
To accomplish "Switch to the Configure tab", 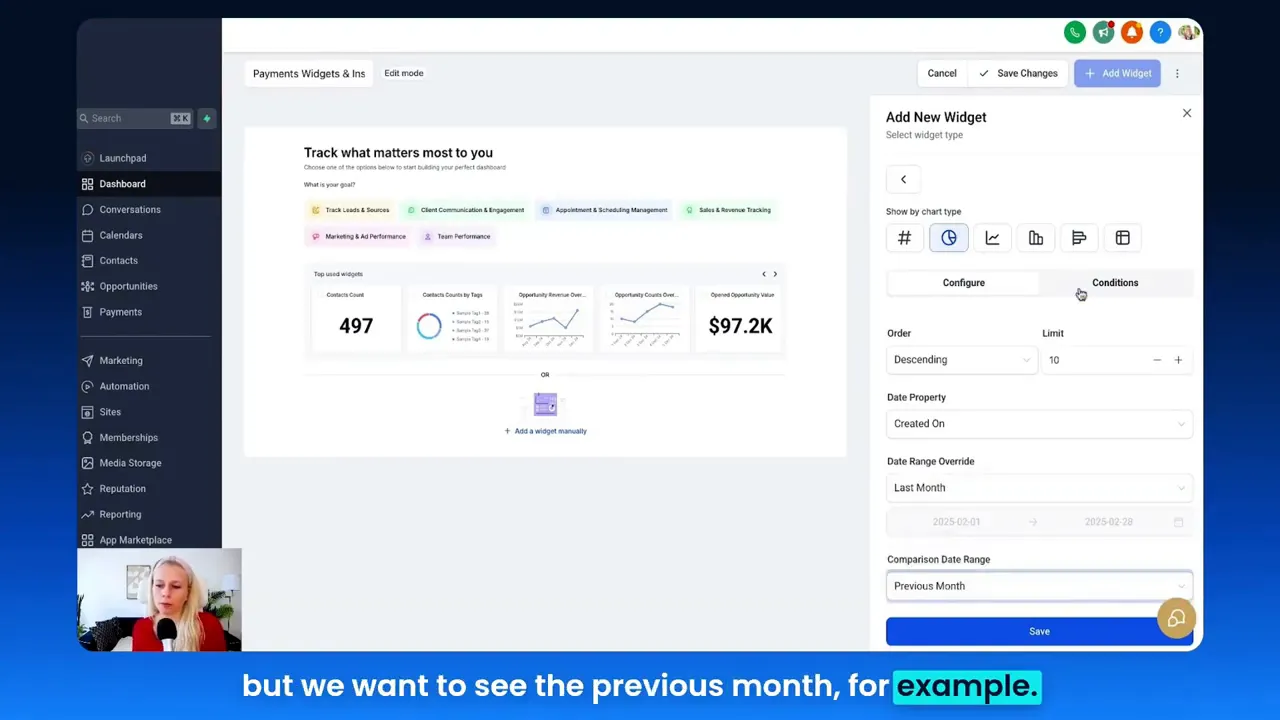I will (x=963, y=283).
